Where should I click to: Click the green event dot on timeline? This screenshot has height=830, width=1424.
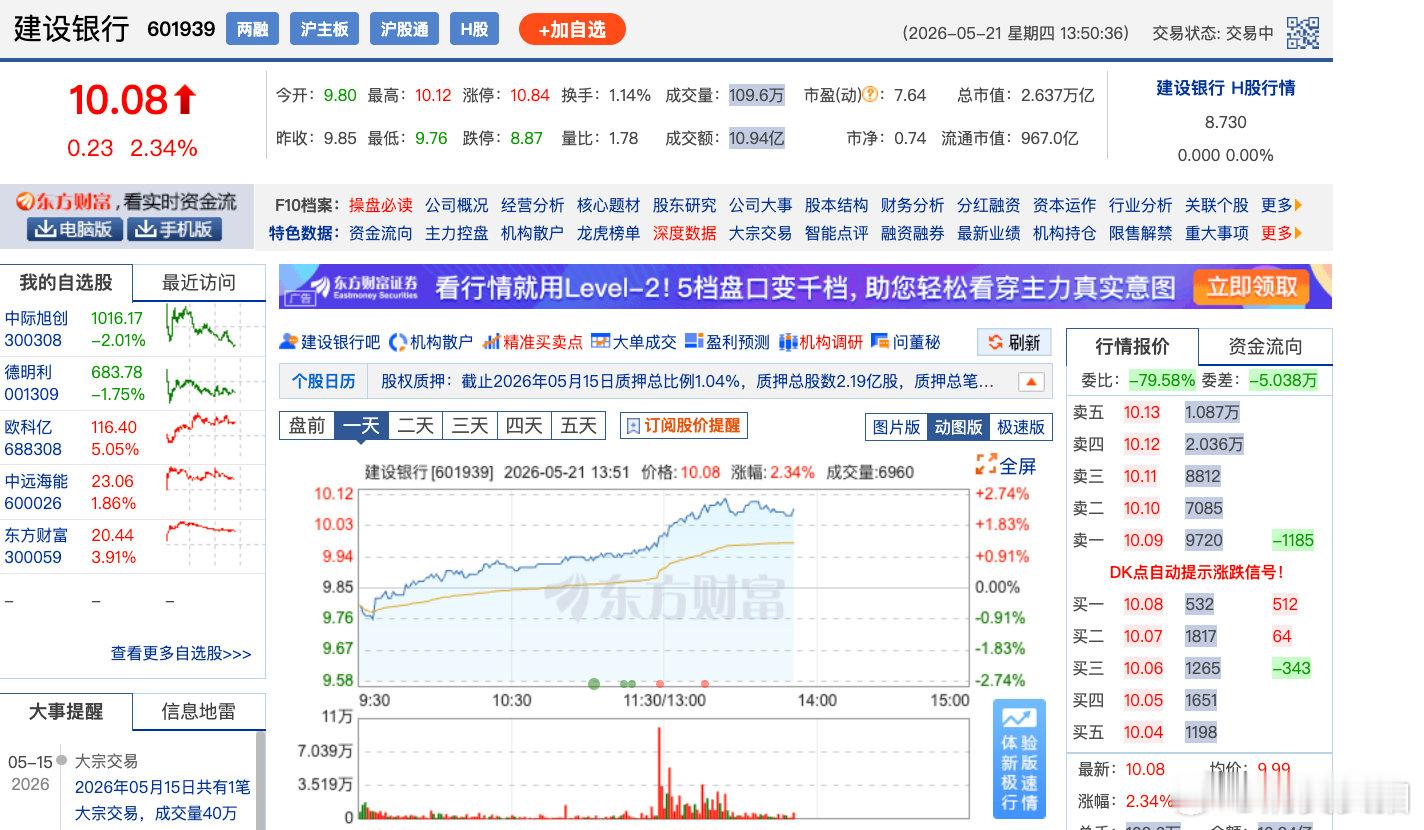pyautogui.click(x=594, y=684)
